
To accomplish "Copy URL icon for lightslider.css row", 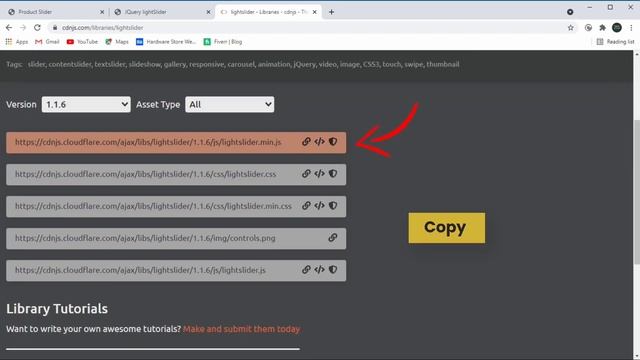I will pyautogui.click(x=306, y=174).
